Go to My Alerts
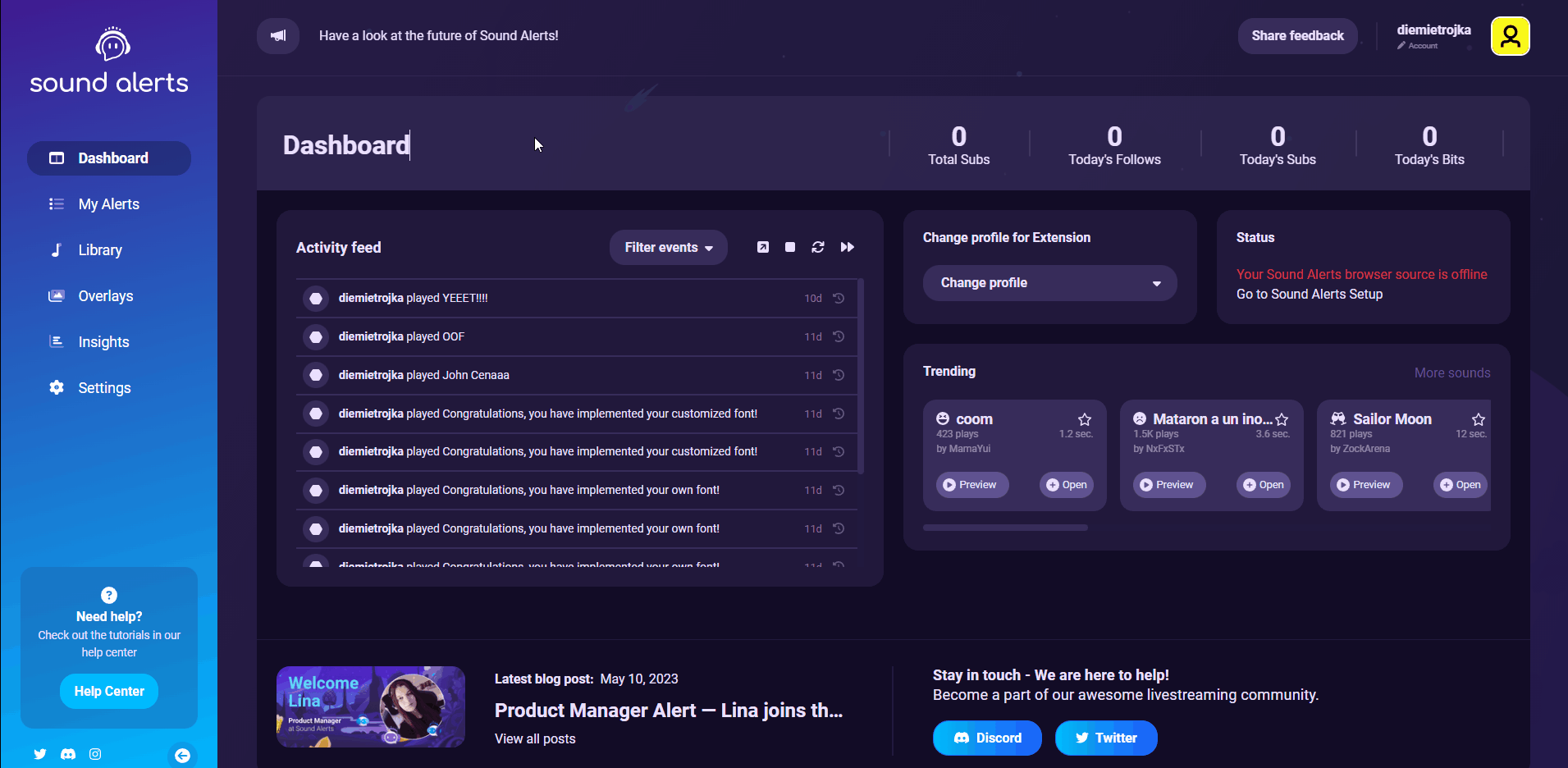This screenshot has height=768, width=1568. [x=109, y=204]
